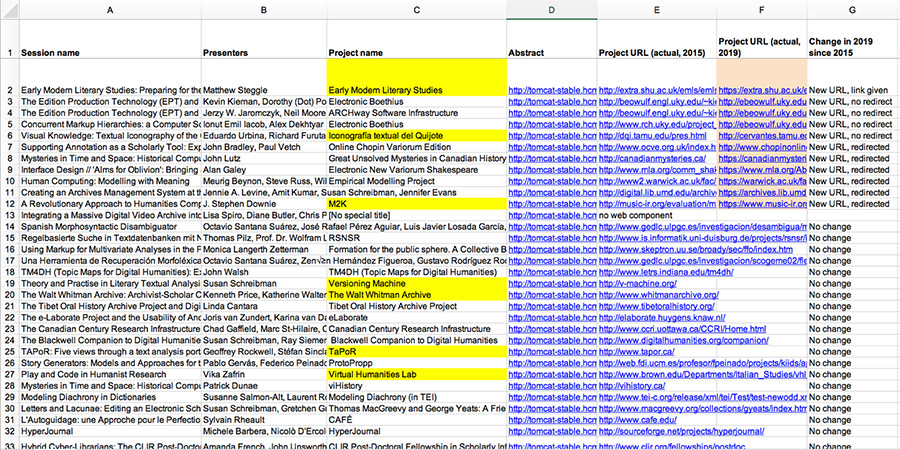The height and width of the screenshot is (450, 900).
Task: Select the 'Versioning Machine' cell
Action: click(417, 284)
